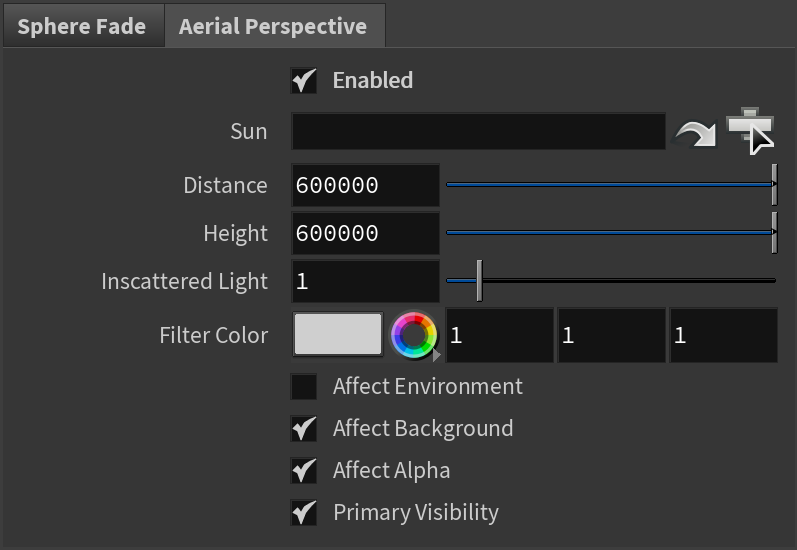Click the Filter Color red channel field

click(500, 335)
